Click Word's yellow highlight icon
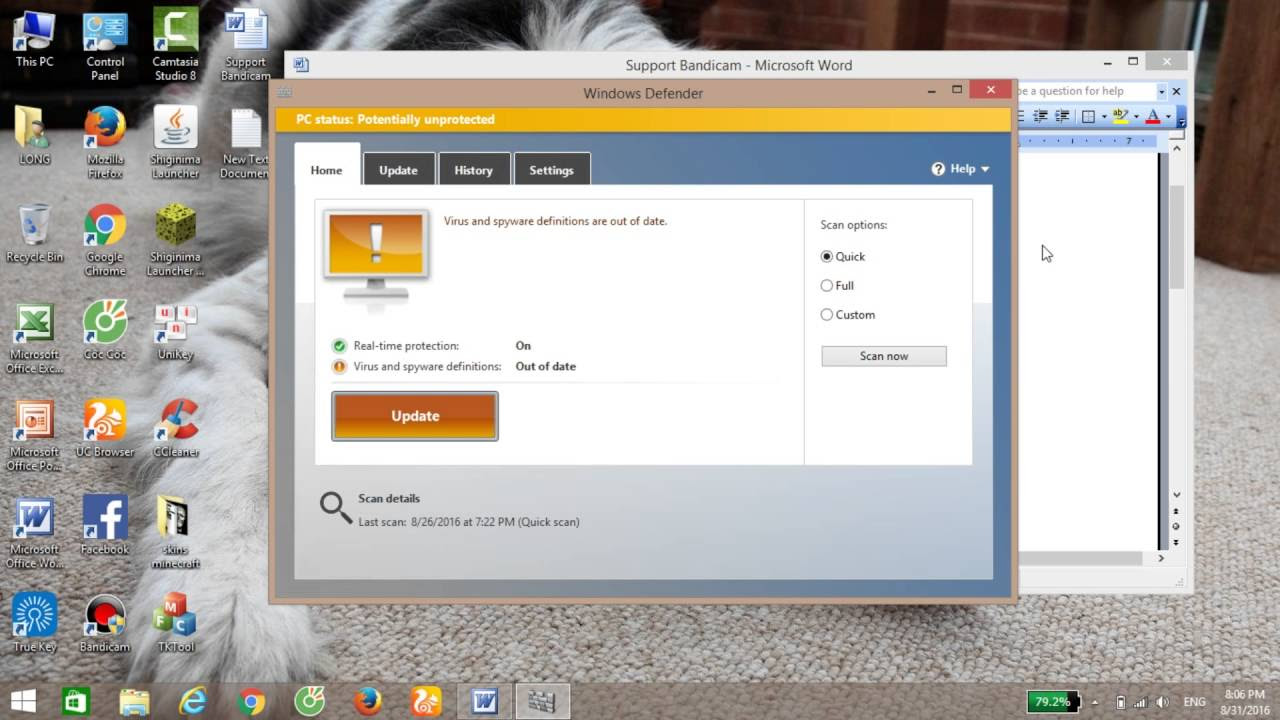 [1121, 116]
